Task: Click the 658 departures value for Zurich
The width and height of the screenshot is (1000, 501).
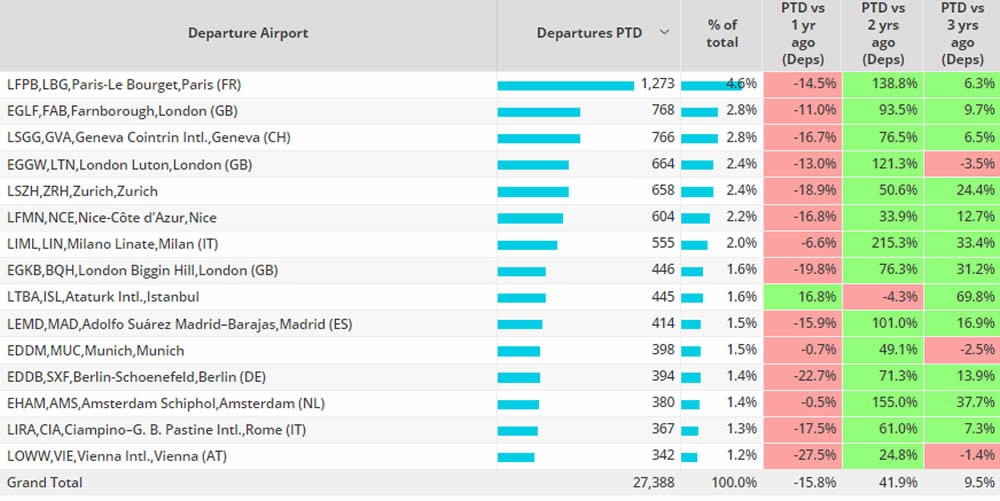Action: coord(663,191)
